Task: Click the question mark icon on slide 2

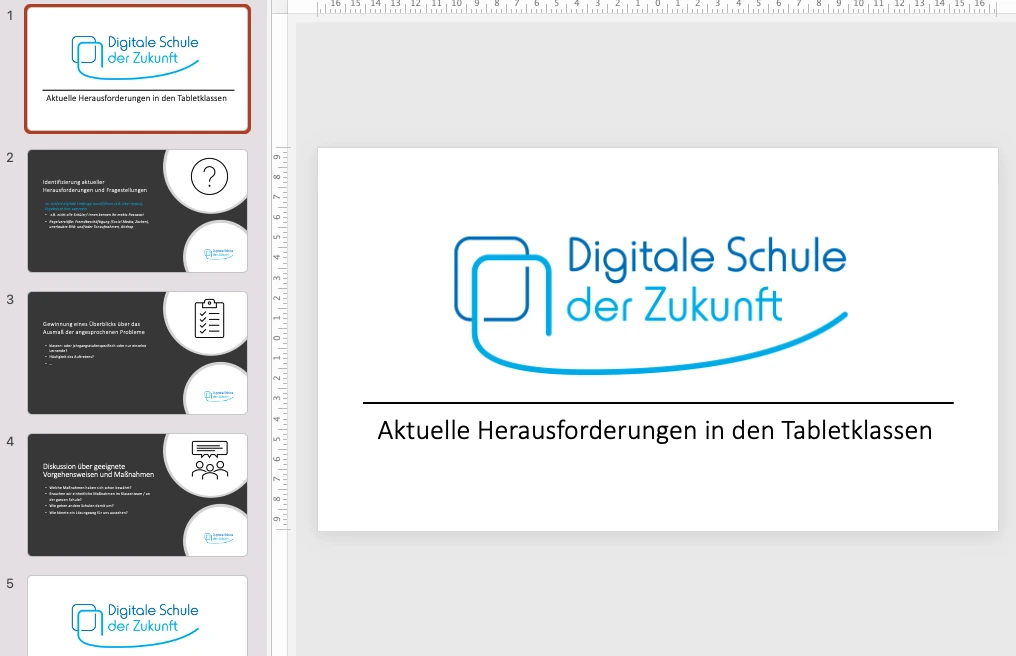Action: [209, 177]
